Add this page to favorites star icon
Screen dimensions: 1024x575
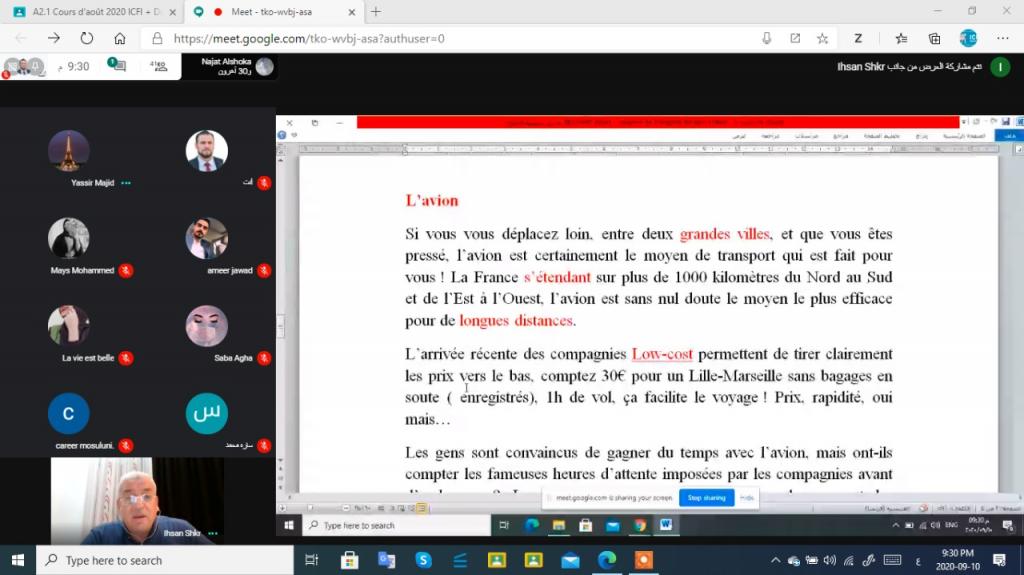(822, 38)
